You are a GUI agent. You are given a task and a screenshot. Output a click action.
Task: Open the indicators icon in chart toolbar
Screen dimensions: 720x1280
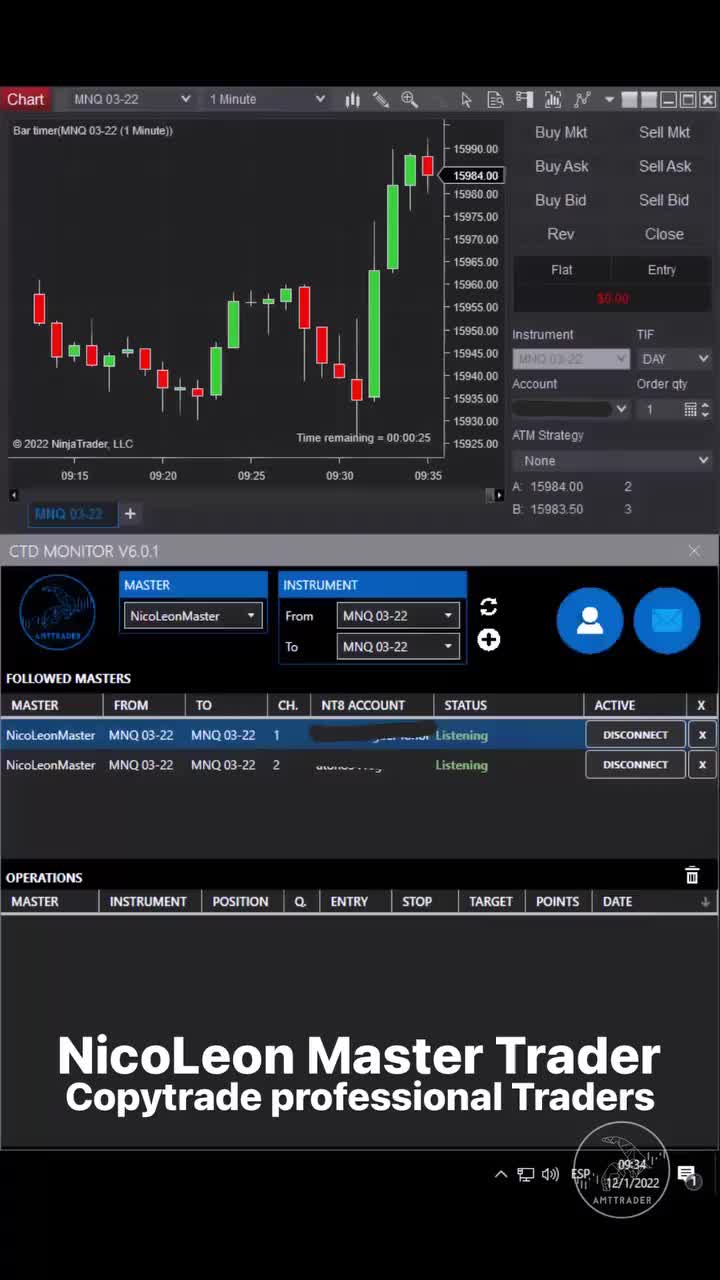coord(553,99)
